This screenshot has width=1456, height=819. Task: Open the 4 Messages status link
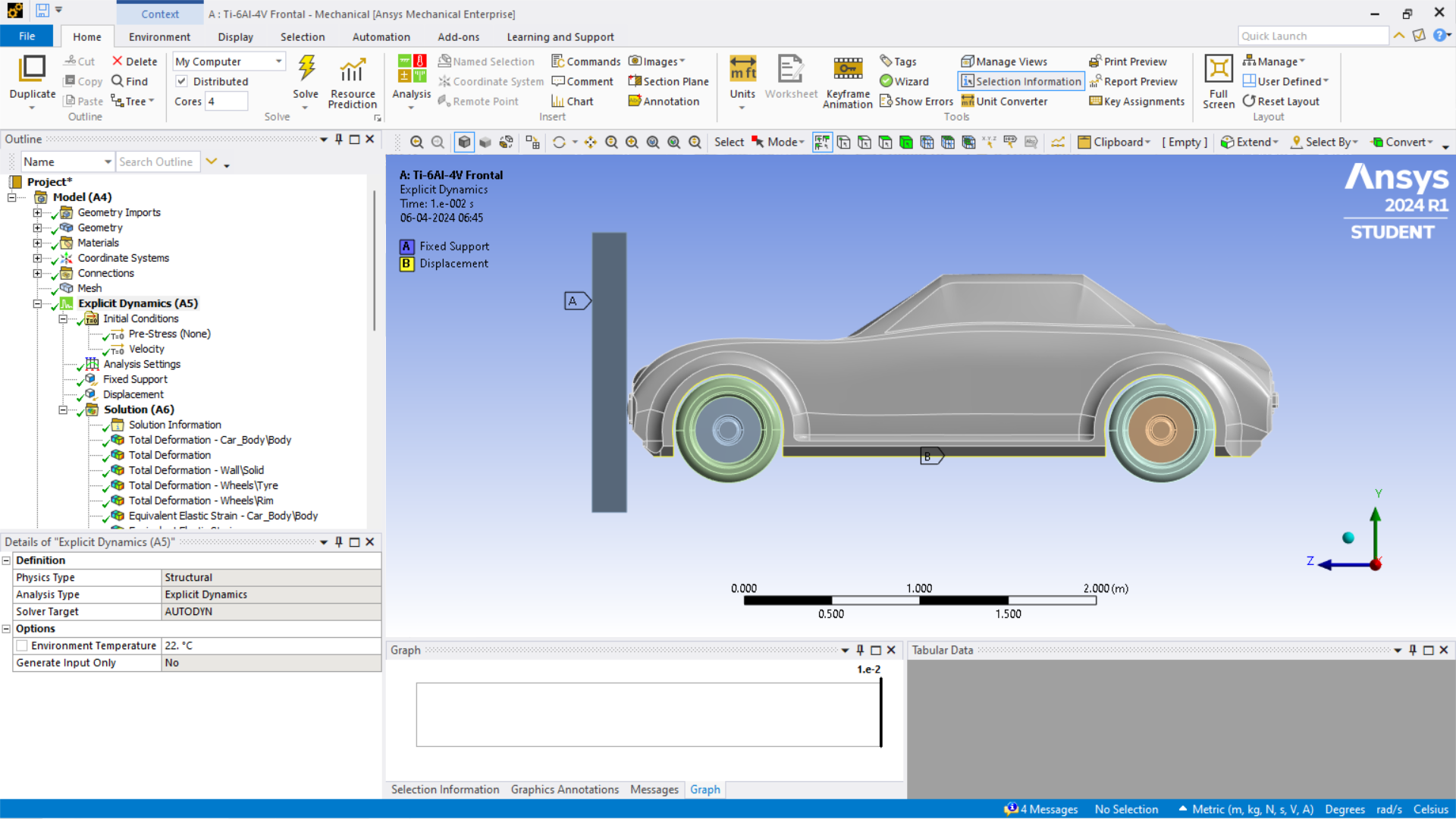pos(1042,809)
